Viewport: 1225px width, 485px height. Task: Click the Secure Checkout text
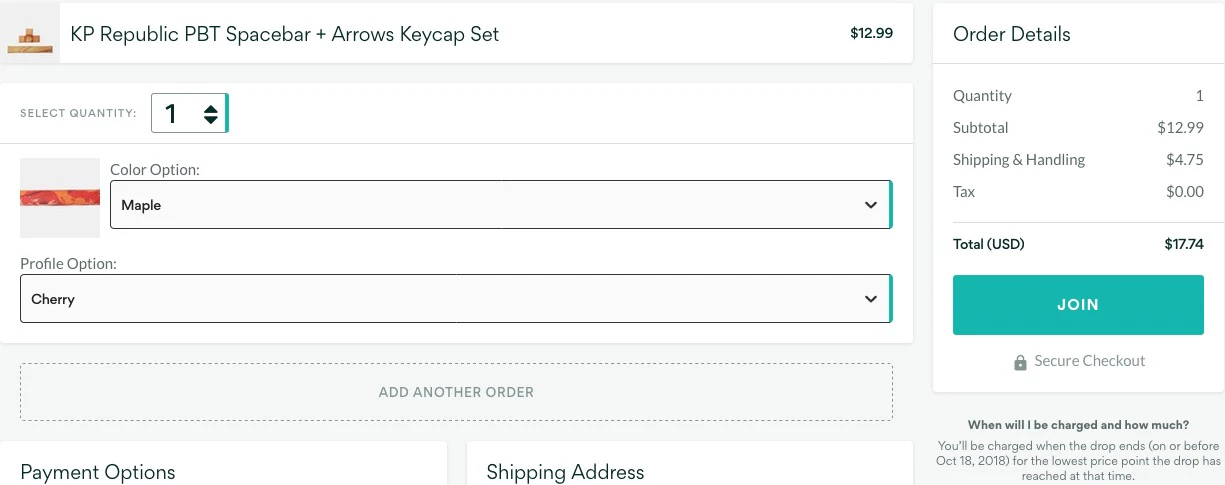pyautogui.click(x=1089, y=361)
